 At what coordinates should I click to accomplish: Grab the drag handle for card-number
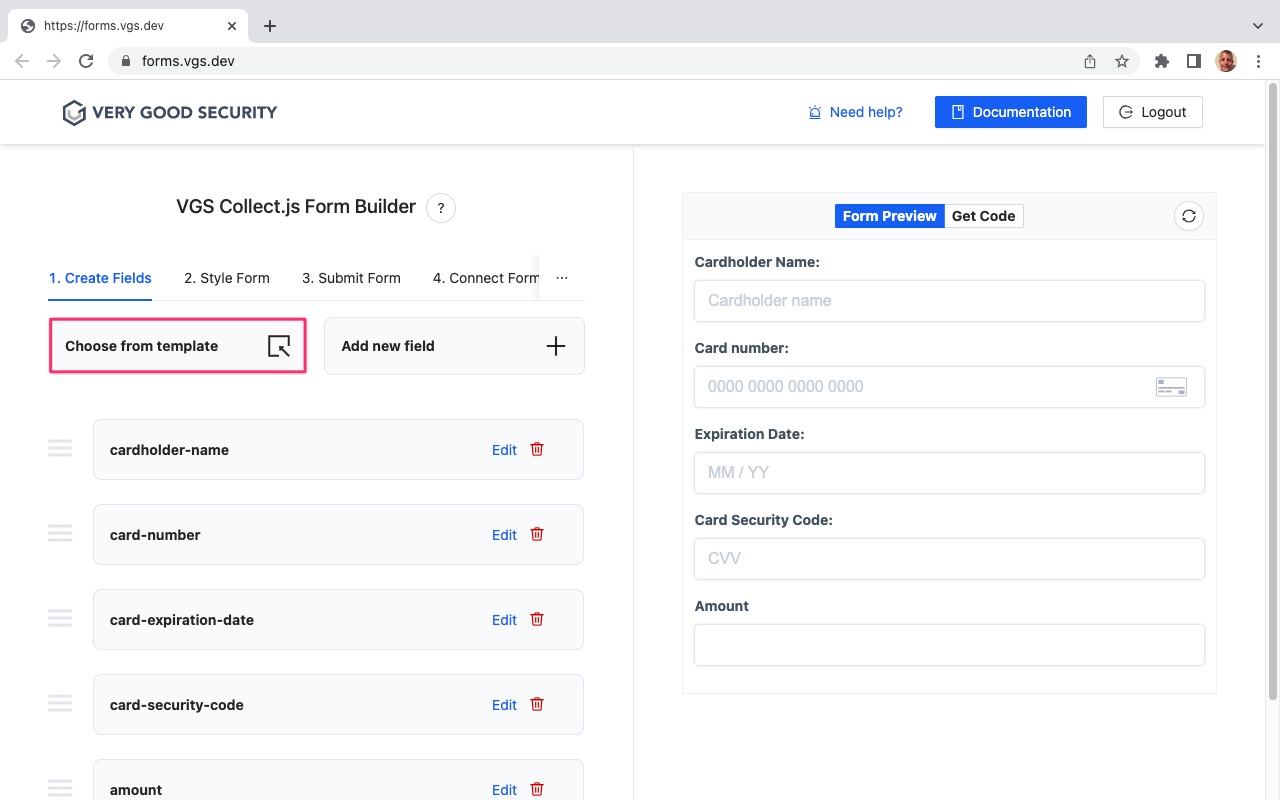60,533
